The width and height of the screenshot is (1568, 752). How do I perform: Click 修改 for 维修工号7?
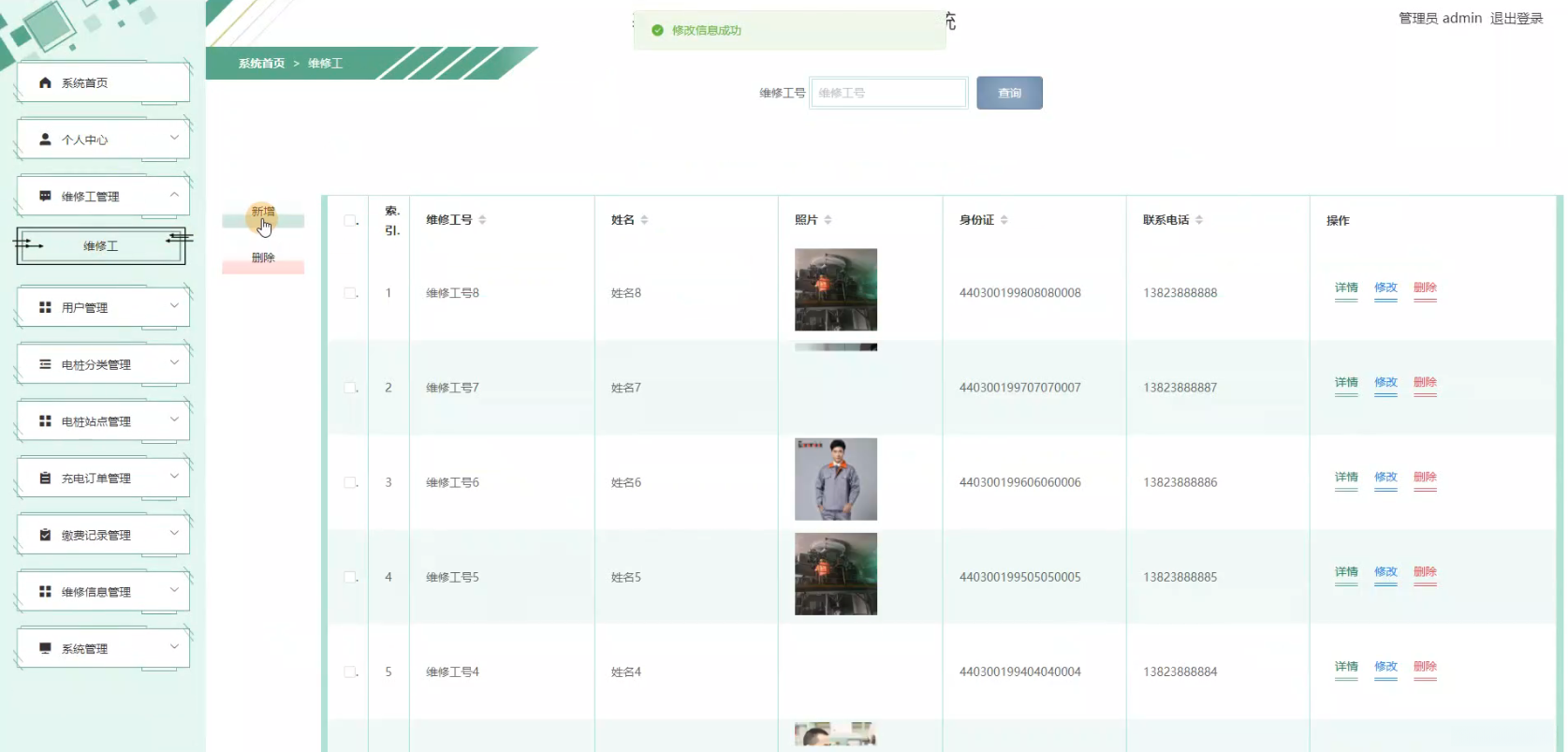(1385, 383)
